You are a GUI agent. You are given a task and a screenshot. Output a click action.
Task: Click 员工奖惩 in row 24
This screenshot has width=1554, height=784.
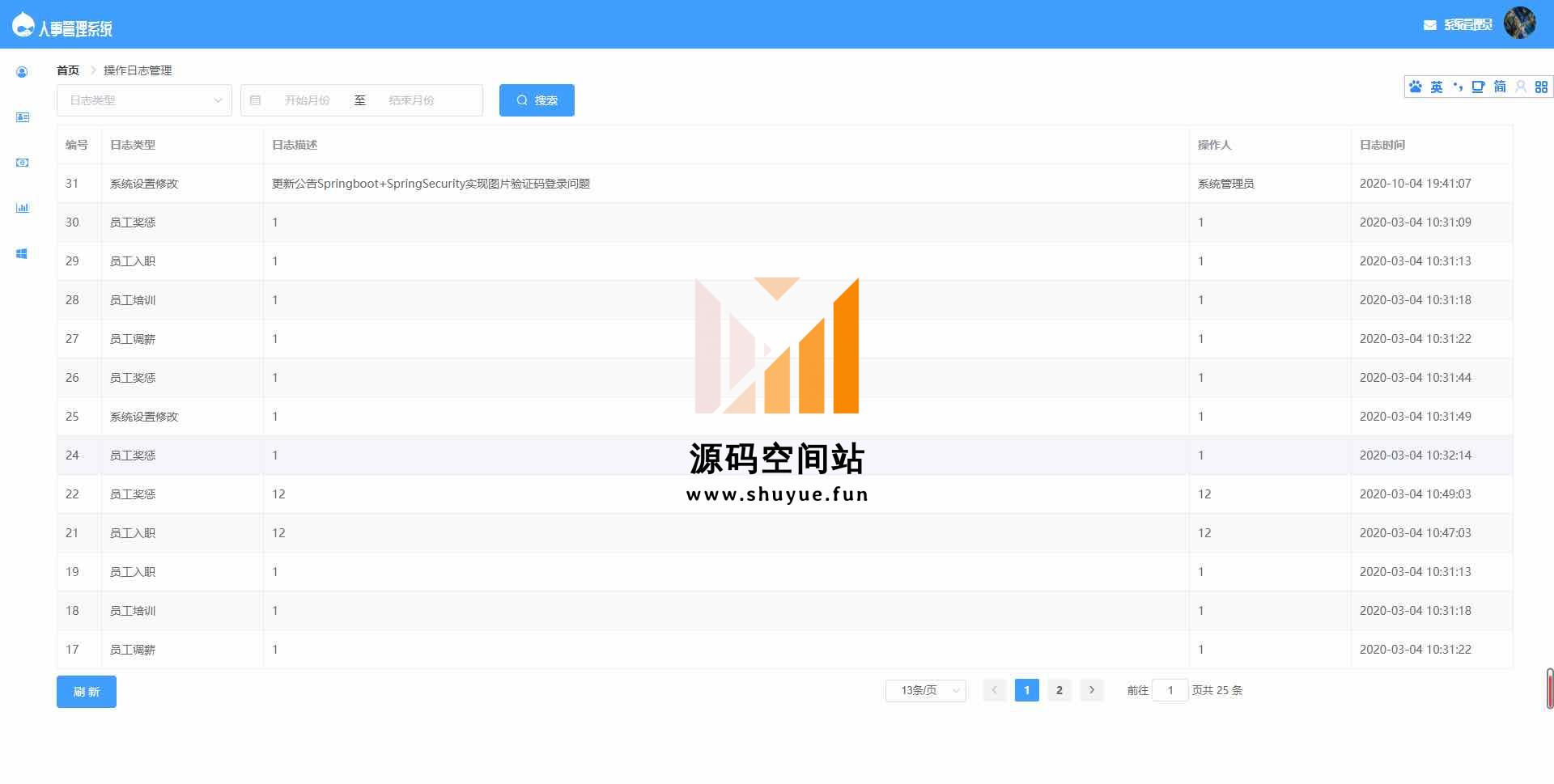coord(133,456)
